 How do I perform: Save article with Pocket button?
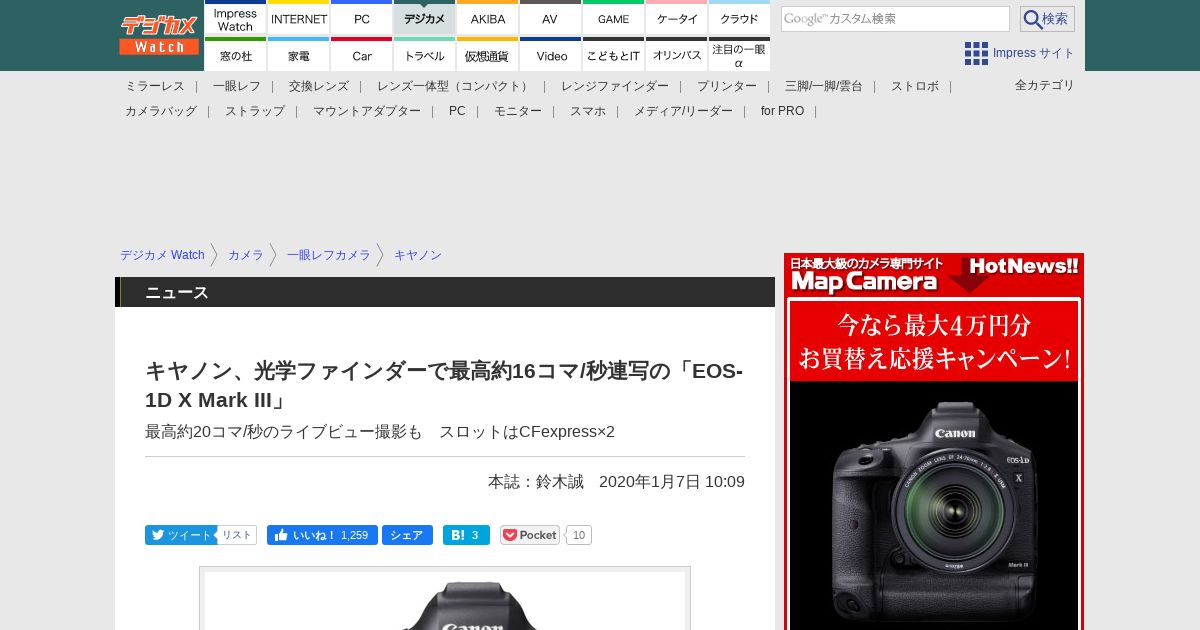(530, 535)
